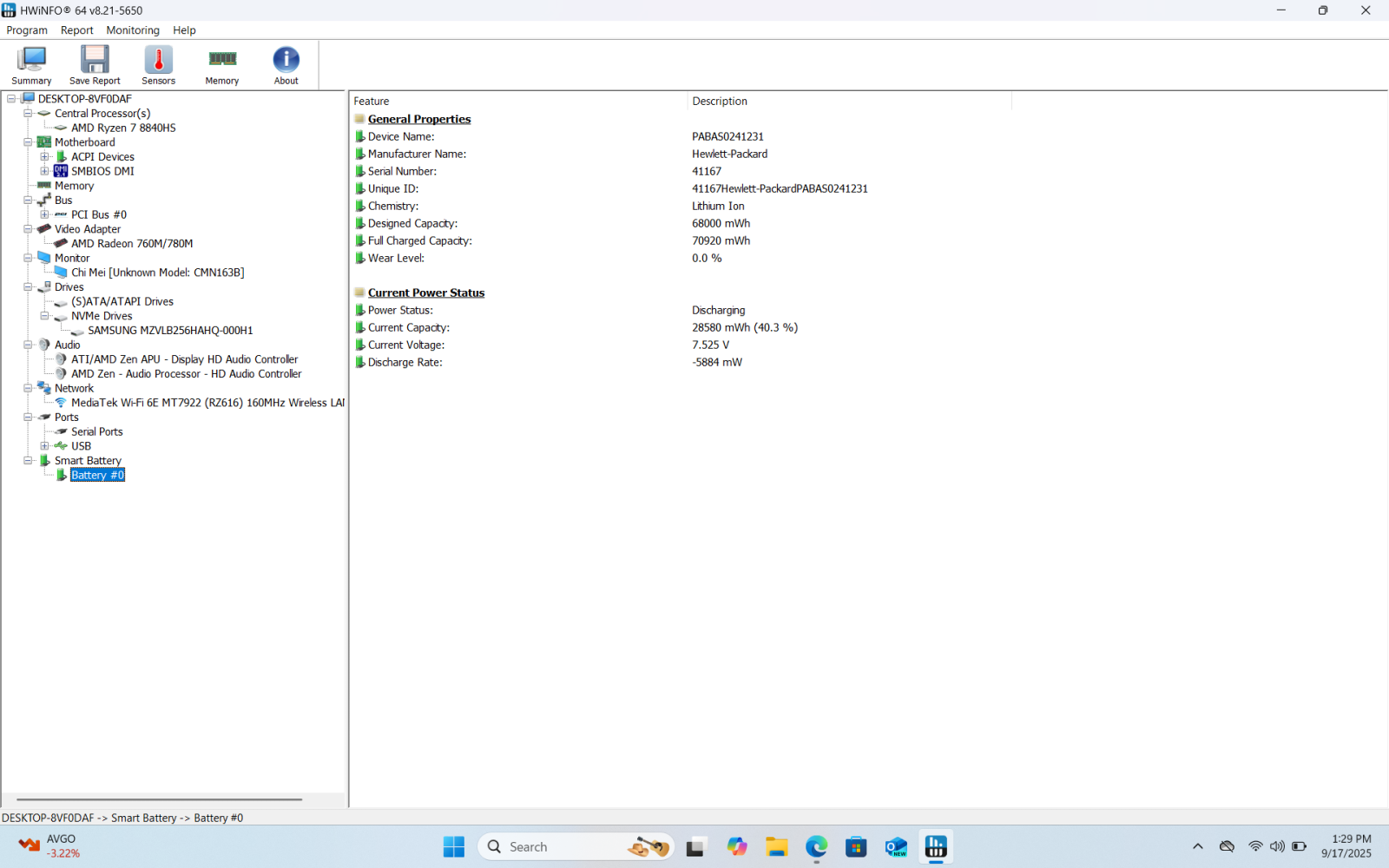The width and height of the screenshot is (1389, 868).
Task: Launch Microsoft Edge from the taskbar
Action: (x=816, y=847)
